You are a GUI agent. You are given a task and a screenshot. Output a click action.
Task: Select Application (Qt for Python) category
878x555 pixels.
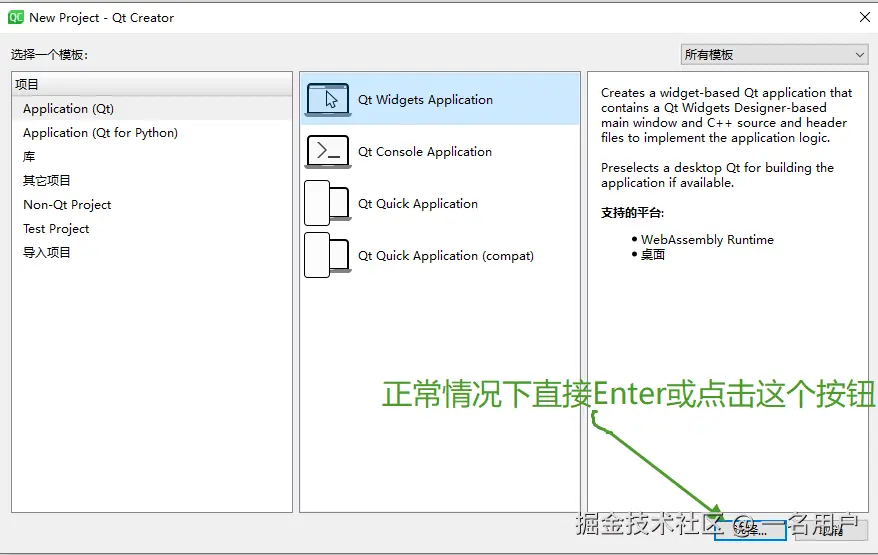[152, 133]
